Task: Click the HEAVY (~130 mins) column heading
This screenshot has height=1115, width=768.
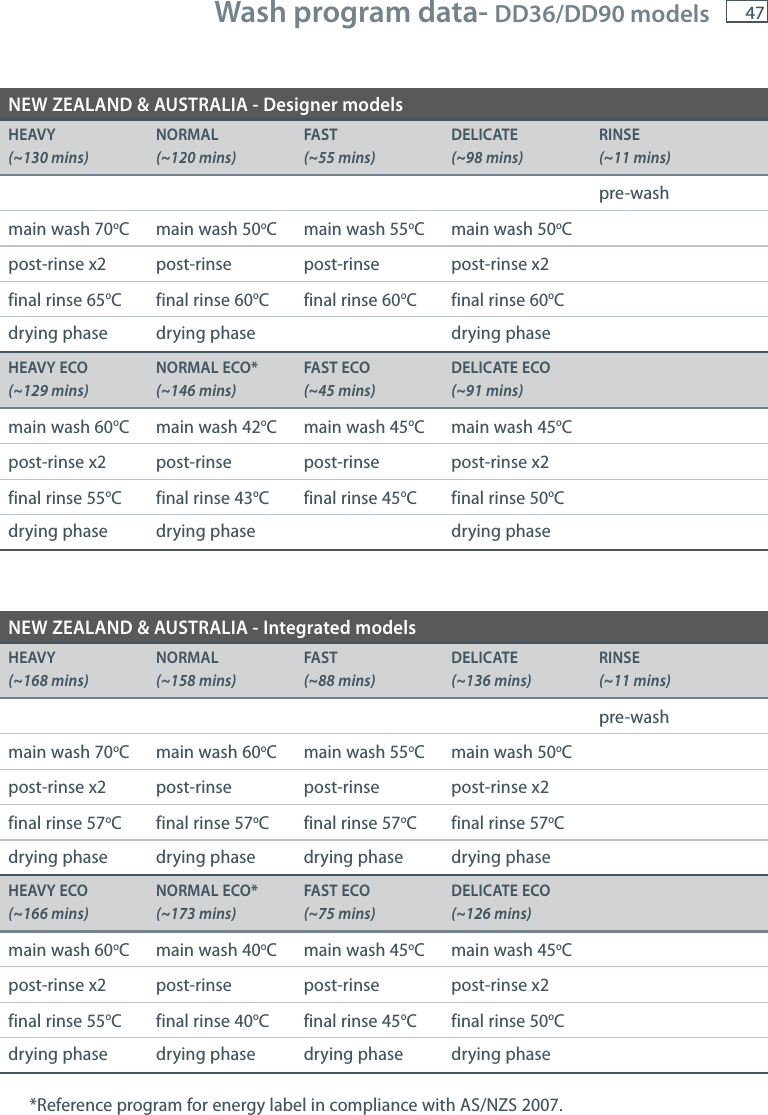Action: [48, 146]
